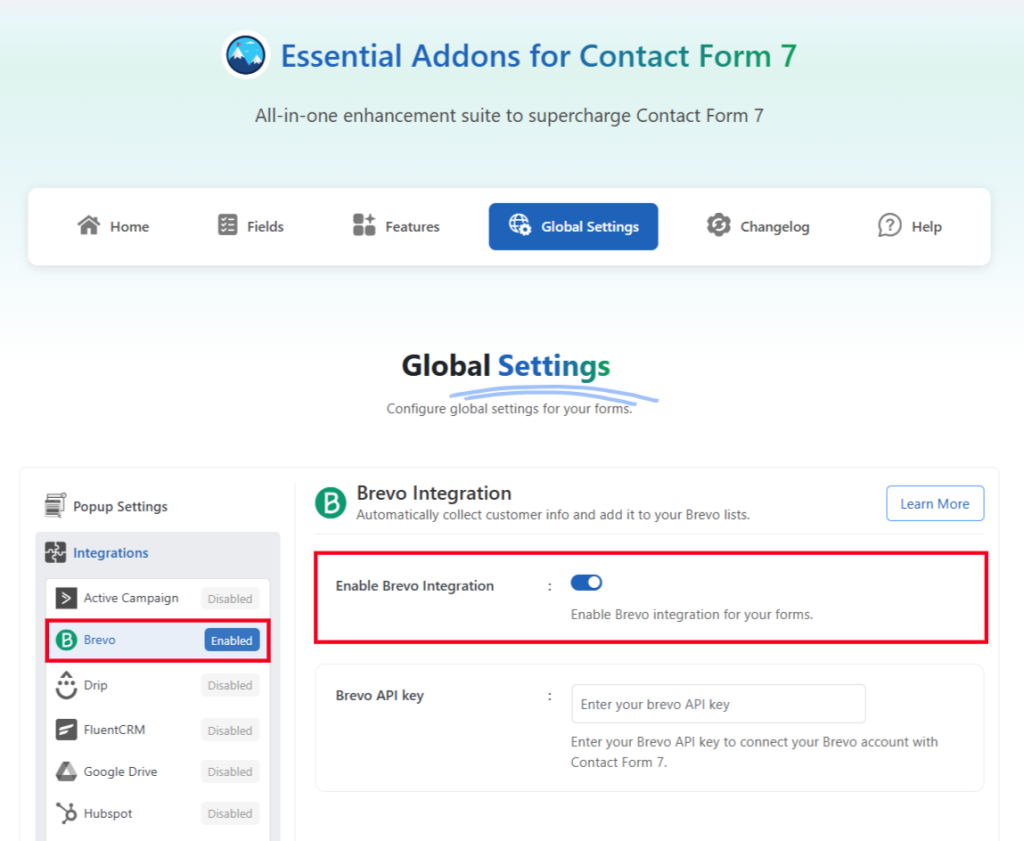Click the Drip smiley icon
This screenshot has width=1024, height=841.
click(x=66, y=685)
